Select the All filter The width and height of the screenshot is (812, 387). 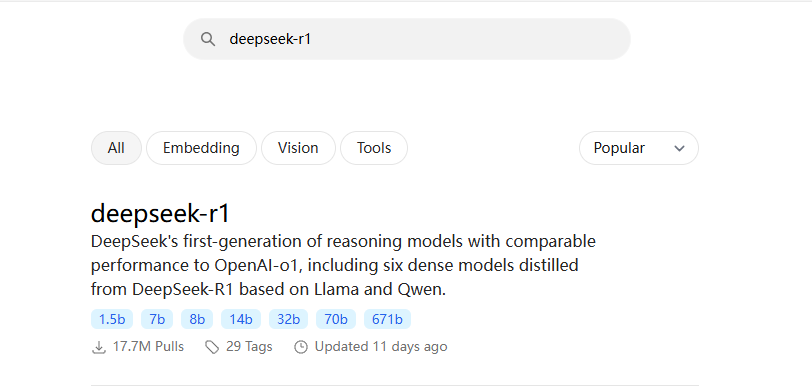(x=116, y=148)
